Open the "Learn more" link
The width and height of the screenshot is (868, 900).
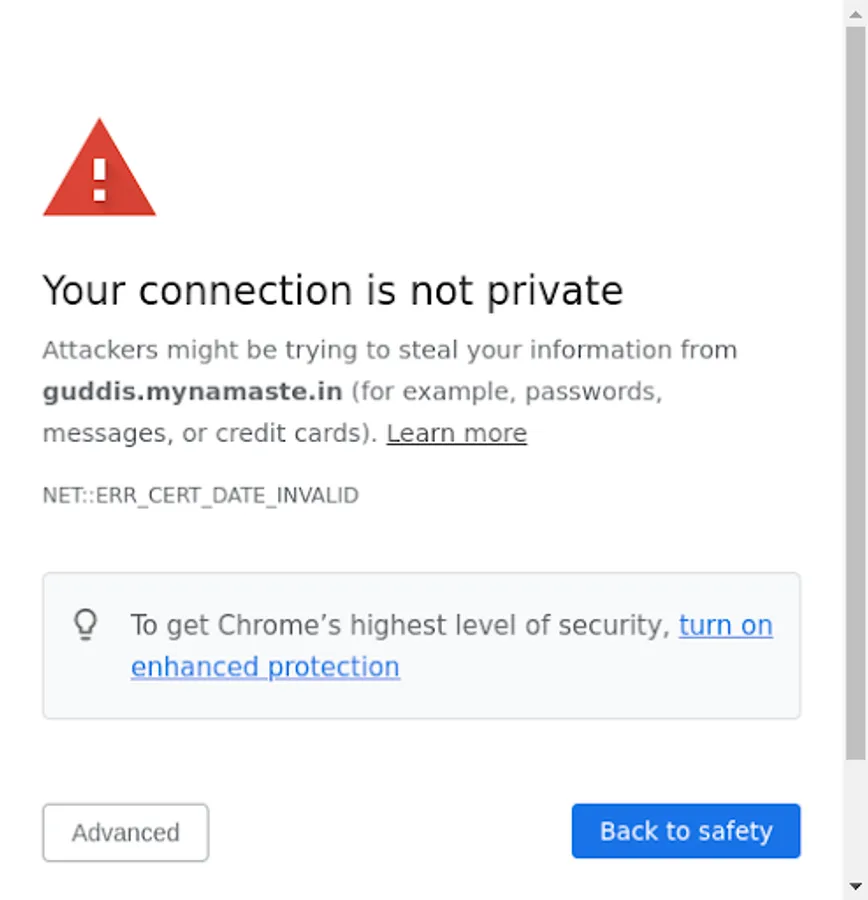(456, 433)
